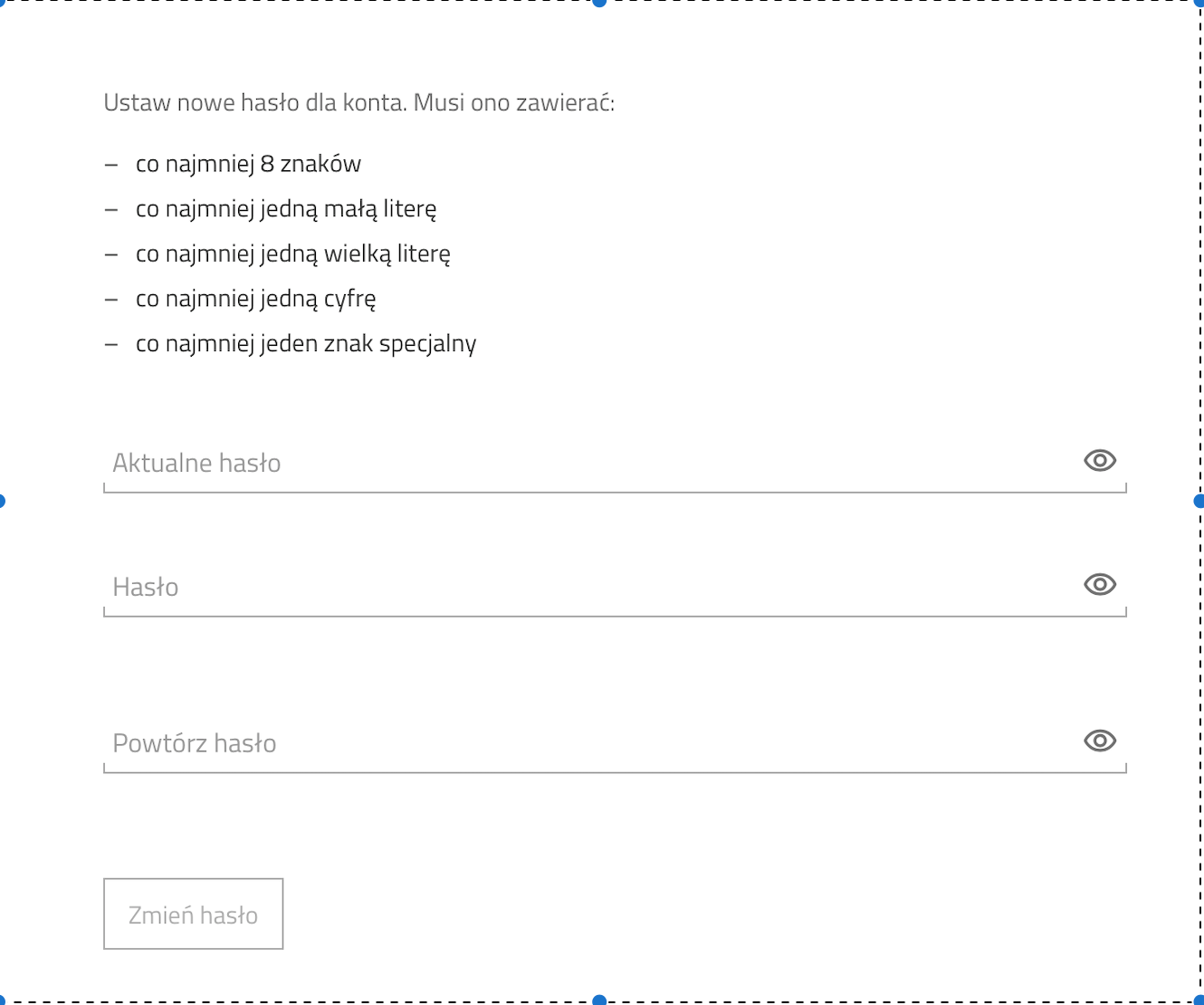Click into the Hasło input field
The width and height of the screenshot is (1204, 1005).
point(615,588)
